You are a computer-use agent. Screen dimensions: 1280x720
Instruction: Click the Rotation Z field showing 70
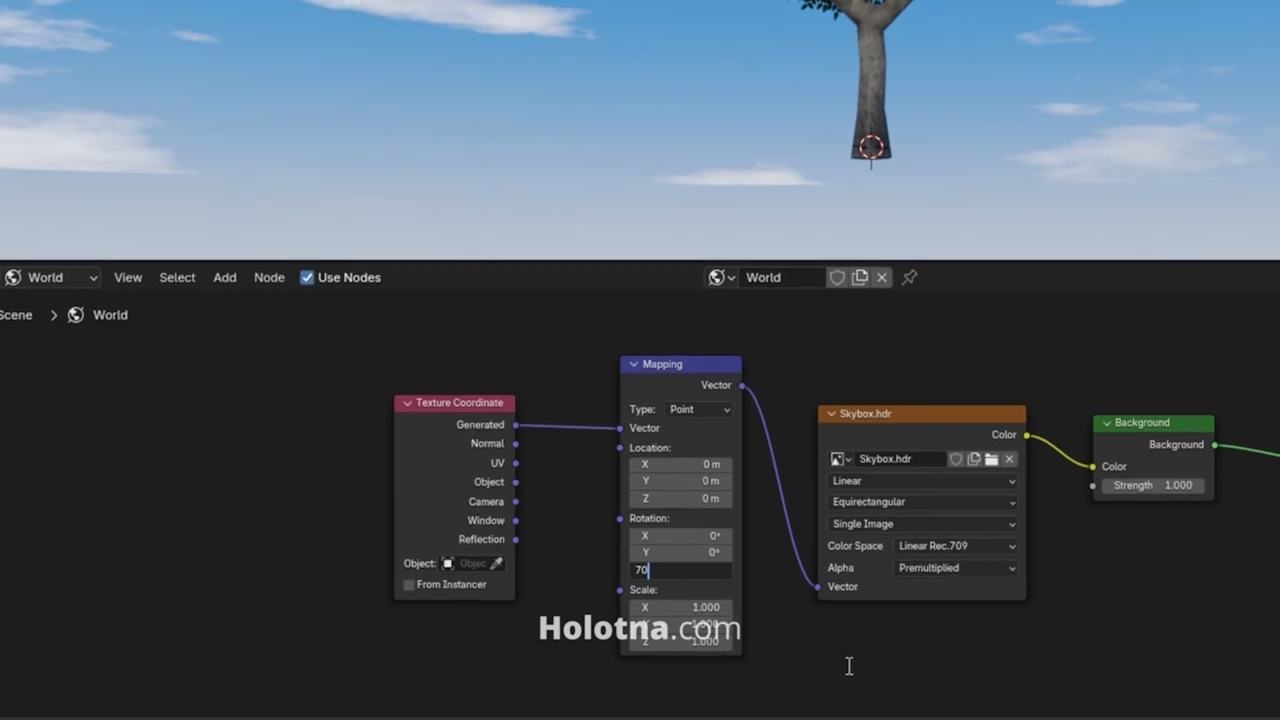(x=680, y=570)
